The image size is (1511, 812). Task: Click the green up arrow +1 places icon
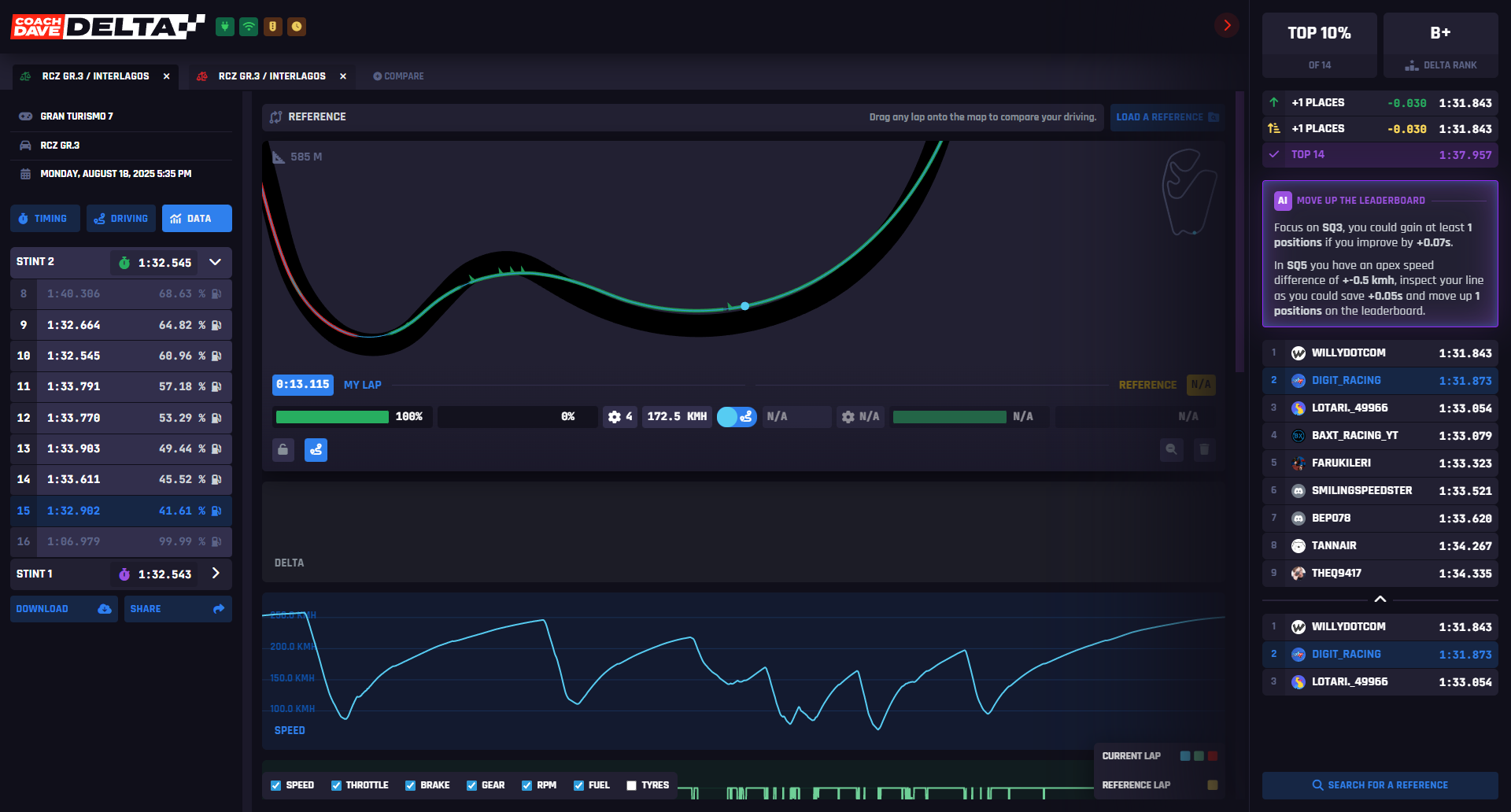click(1274, 102)
